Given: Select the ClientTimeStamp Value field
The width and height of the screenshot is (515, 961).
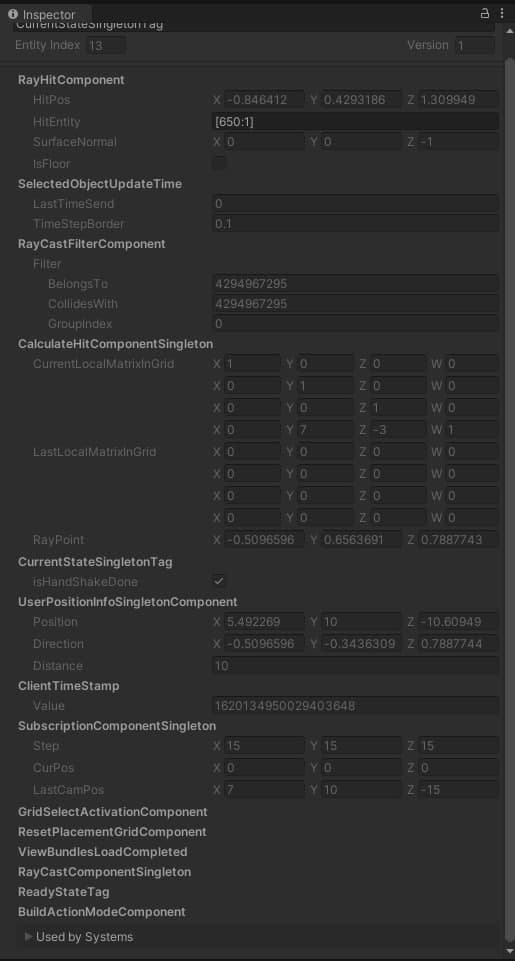Looking at the screenshot, I should click(355, 705).
